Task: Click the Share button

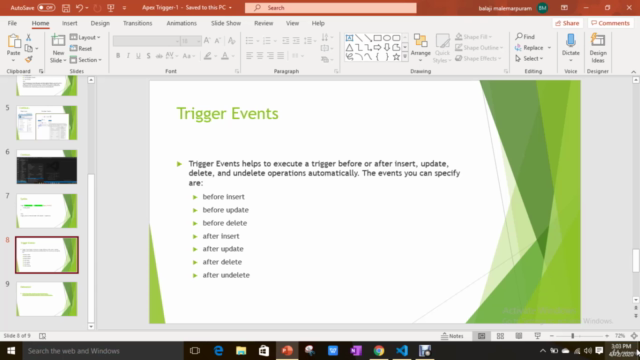Action: click(567, 23)
